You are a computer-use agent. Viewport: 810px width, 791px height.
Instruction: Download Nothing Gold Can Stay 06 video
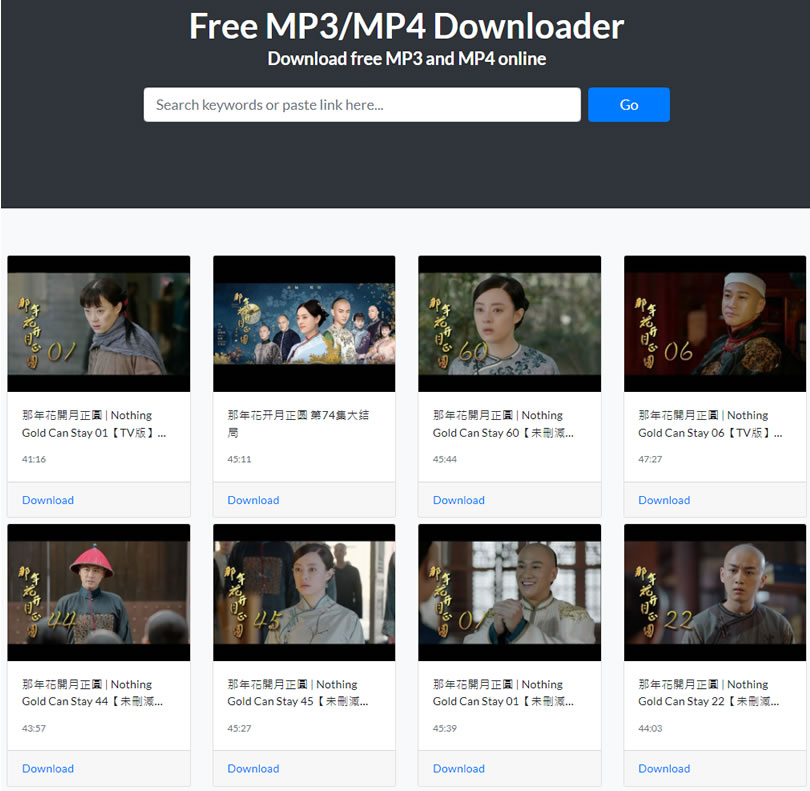click(664, 500)
